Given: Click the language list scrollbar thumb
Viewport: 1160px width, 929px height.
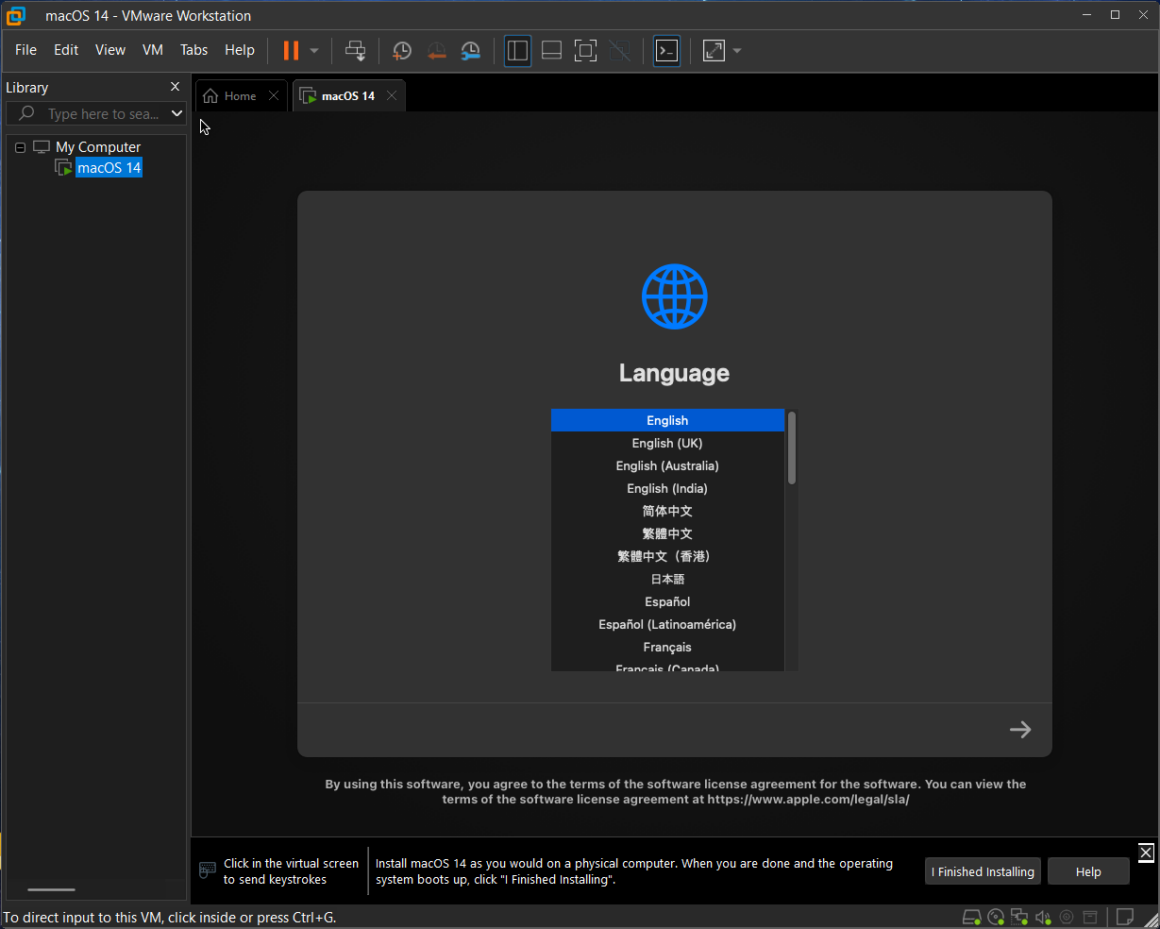Looking at the screenshot, I should pyautogui.click(x=792, y=447).
